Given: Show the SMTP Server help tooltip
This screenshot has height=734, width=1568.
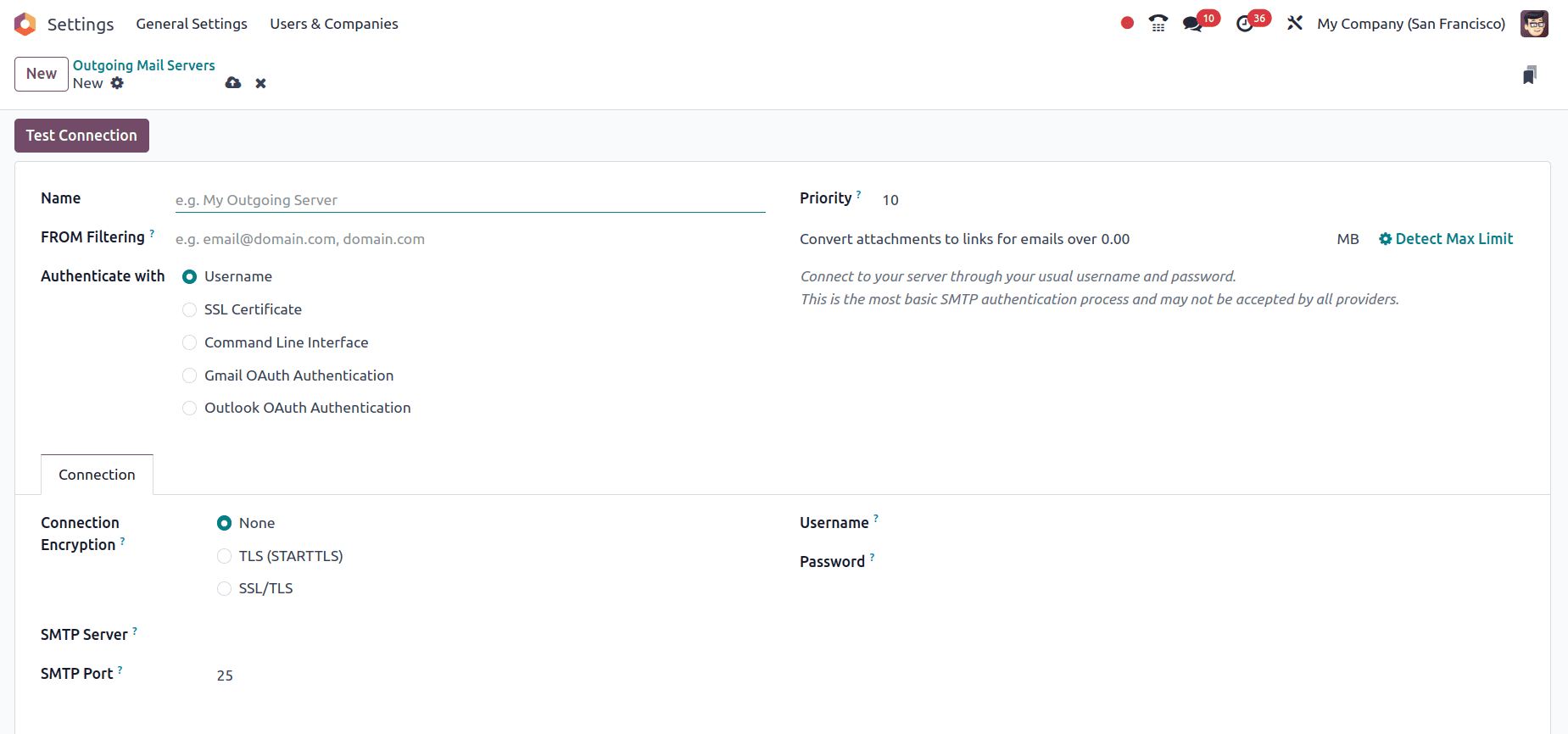Looking at the screenshot, I should coord(135,631).
